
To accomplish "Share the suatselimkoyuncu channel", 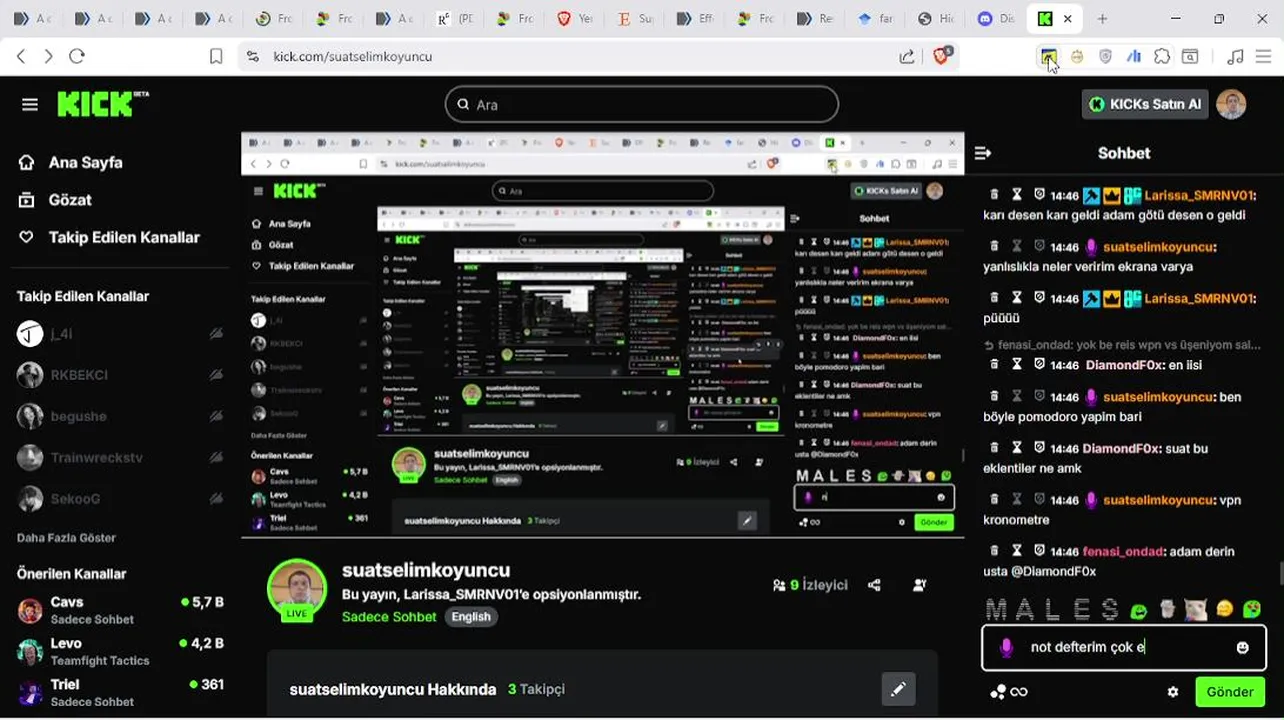I will click(x=875, y=585).
